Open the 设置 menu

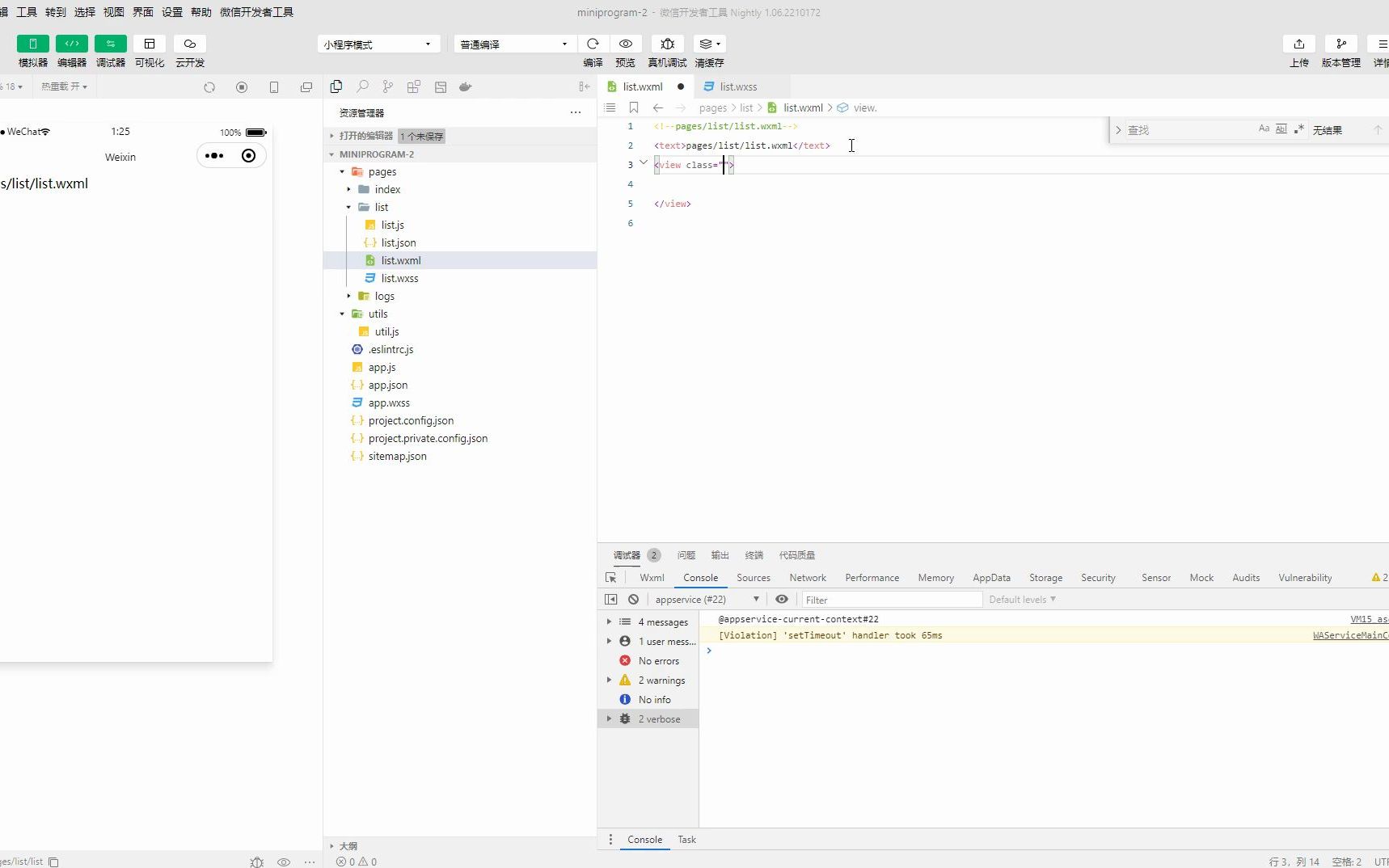[172, 12]
